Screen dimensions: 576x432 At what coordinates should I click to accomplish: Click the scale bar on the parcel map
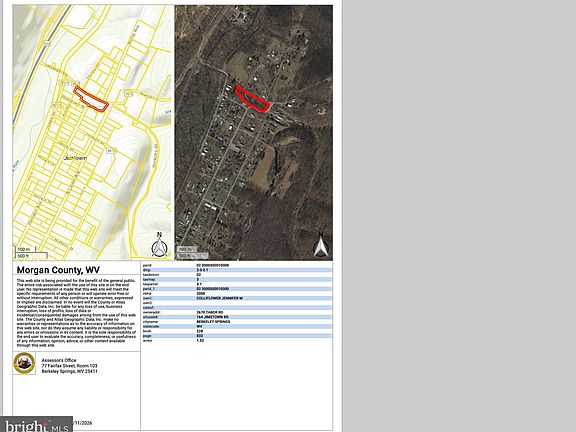[x=31, y=253]
